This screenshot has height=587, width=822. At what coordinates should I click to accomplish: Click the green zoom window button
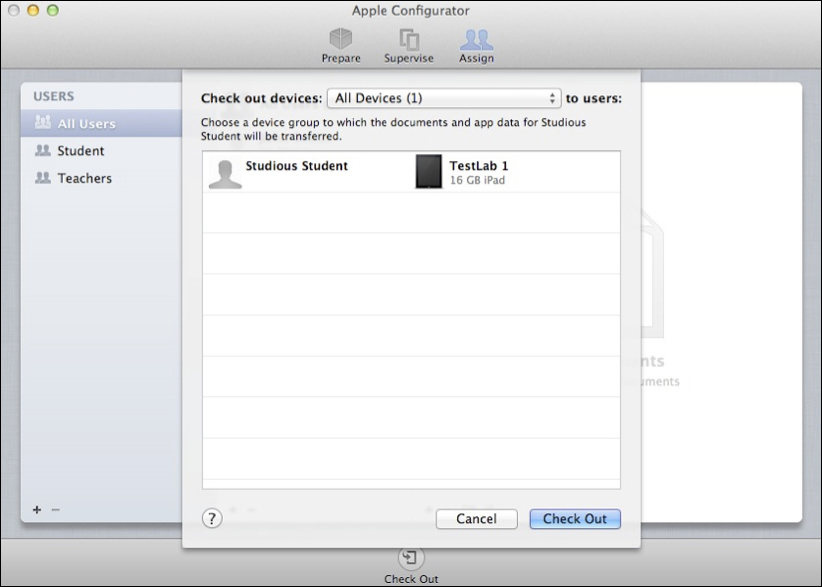(52, 10)
